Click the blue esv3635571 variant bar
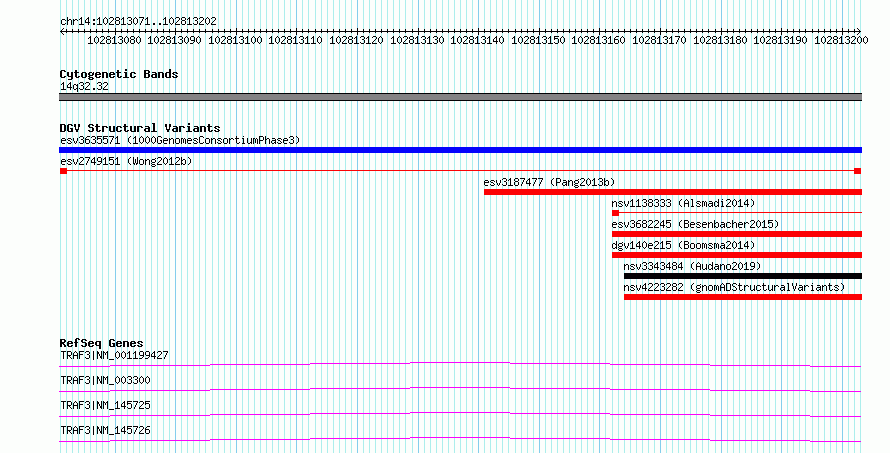 [x=460, y=150]
